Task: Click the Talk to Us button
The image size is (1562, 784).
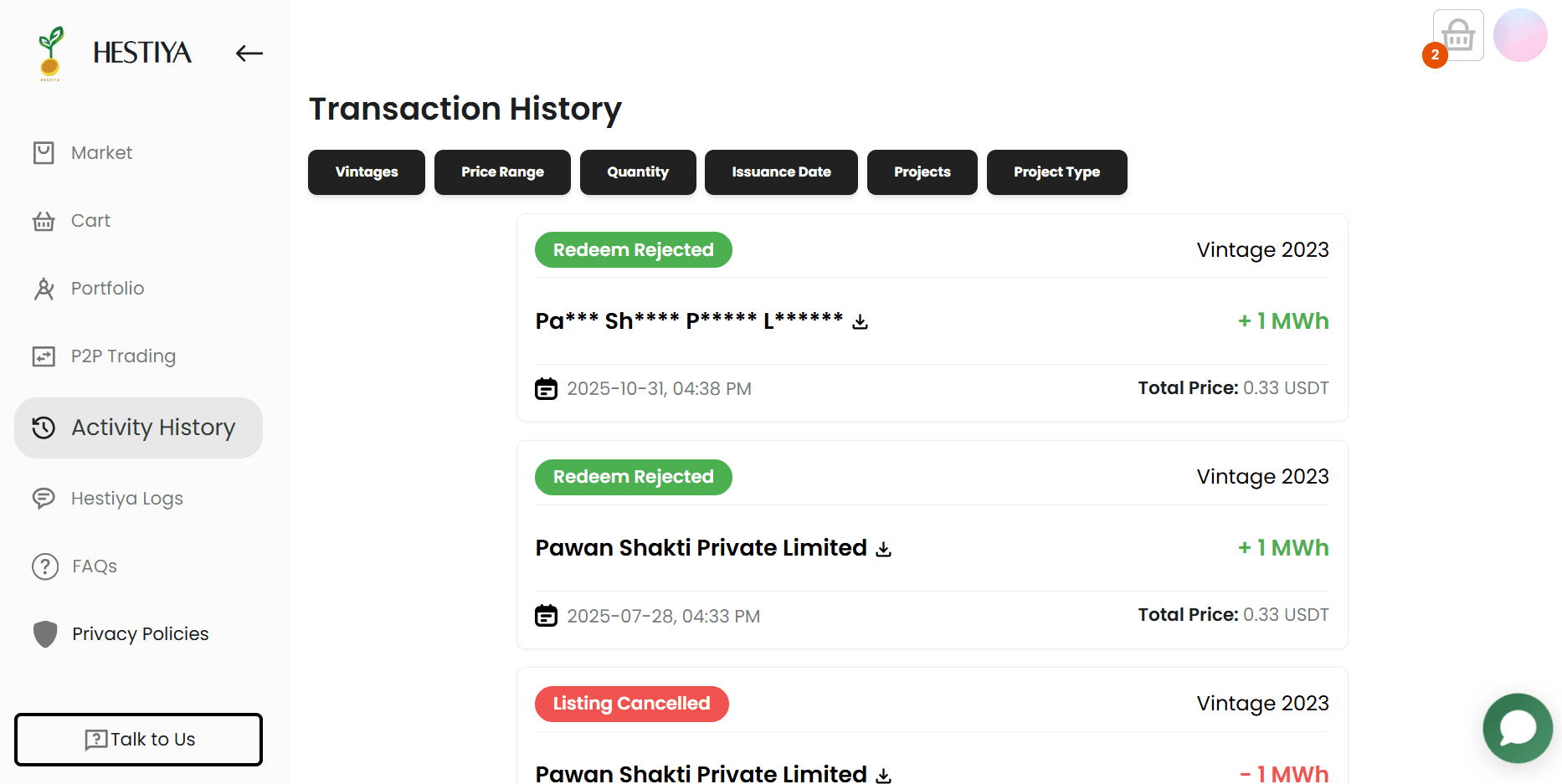Action: 138,739
